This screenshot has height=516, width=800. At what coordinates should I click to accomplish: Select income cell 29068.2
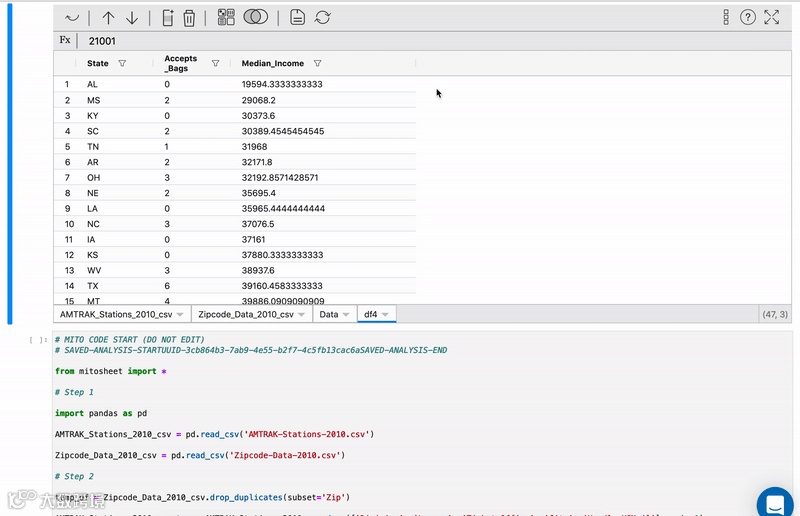tap(323, 100)
